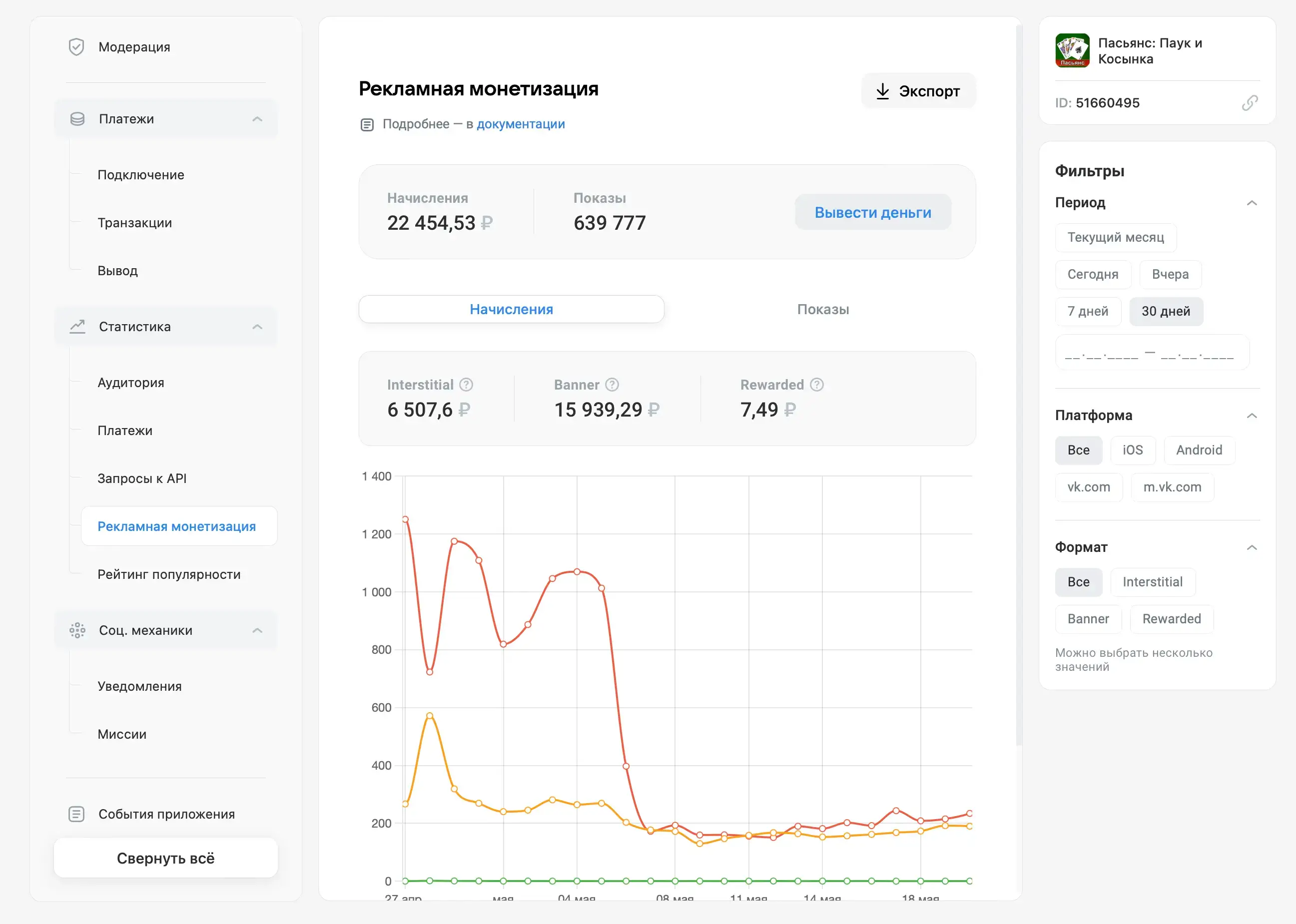
Task: Enable the Rewarded format filter
Action: [1172, 619]
